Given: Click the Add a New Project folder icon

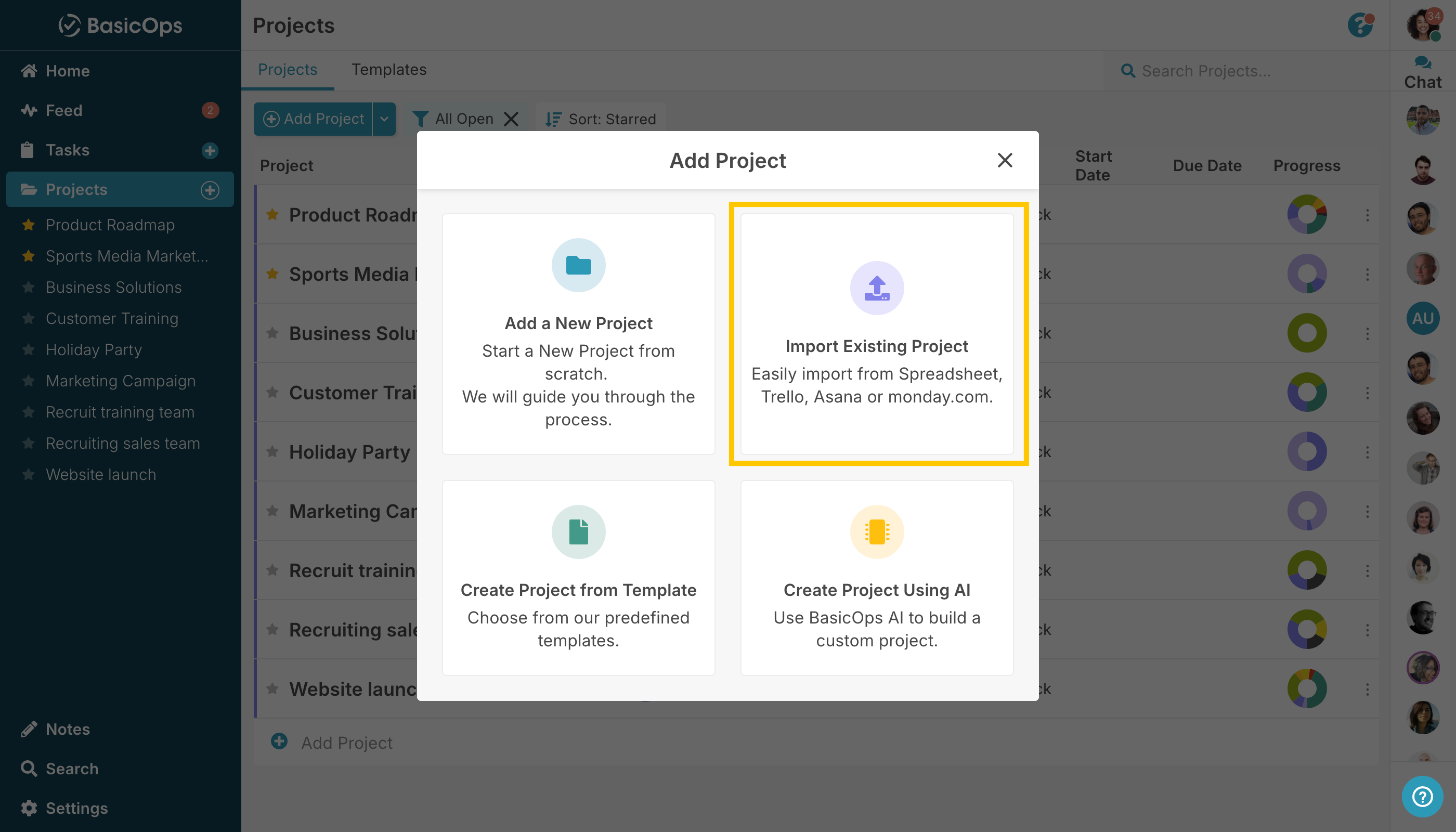Looking at the screenshot, I should (x=578, y=265).
